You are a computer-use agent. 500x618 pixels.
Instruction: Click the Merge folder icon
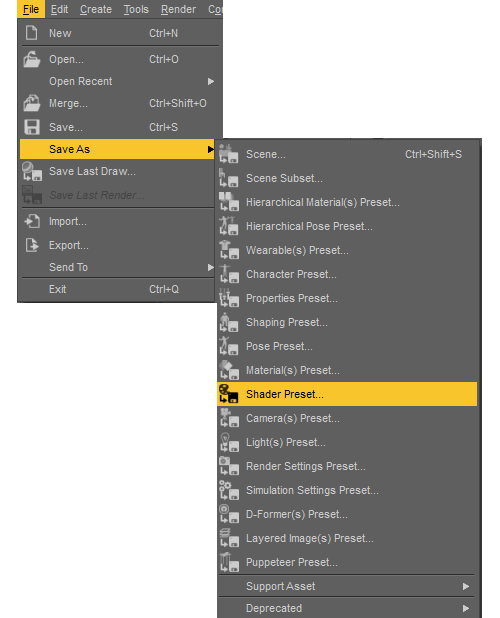tap(32, 103)
